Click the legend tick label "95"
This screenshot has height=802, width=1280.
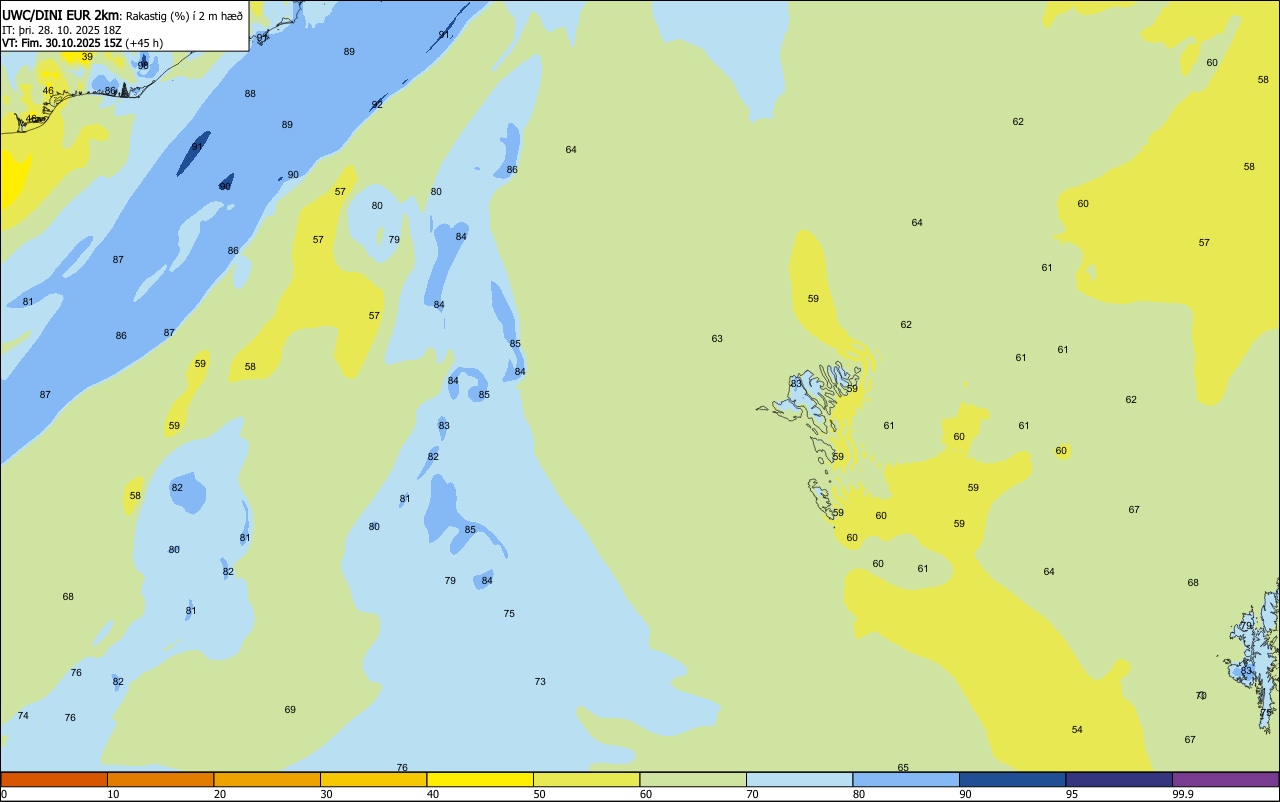(x=1072, y=794)
